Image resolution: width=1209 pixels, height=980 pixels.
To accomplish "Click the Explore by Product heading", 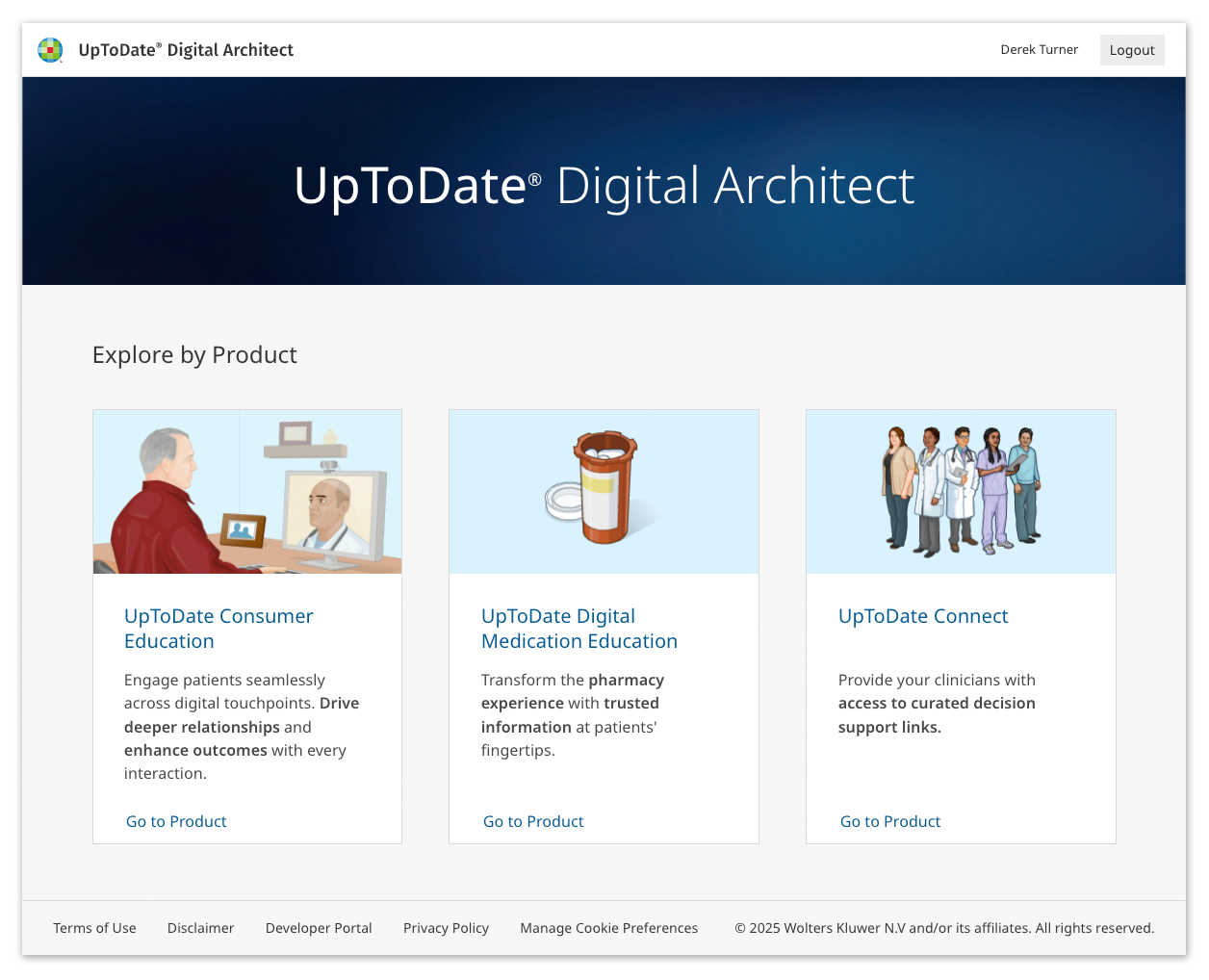I will pyautogui.click(x=194, y=355).
